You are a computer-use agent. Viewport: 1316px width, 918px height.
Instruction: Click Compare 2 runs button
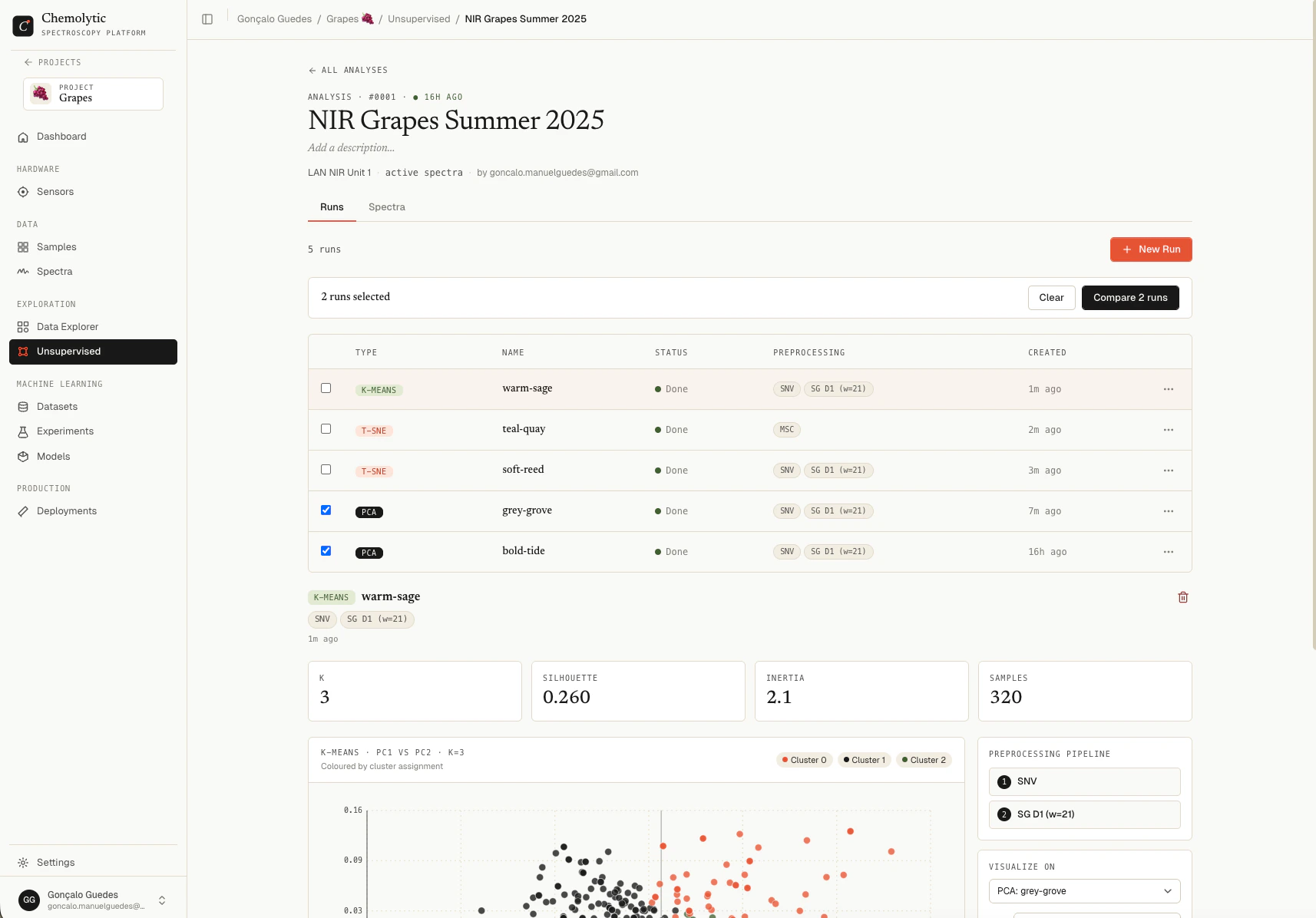tap(1130, 298)
